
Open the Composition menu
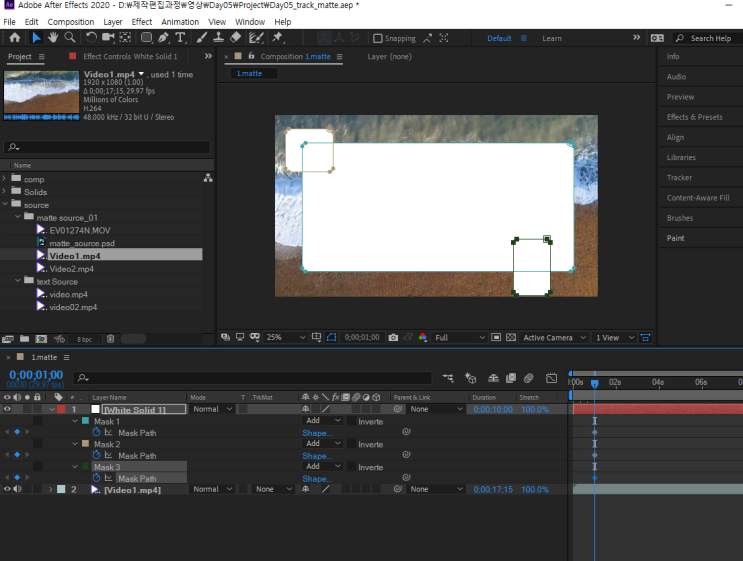71,21
